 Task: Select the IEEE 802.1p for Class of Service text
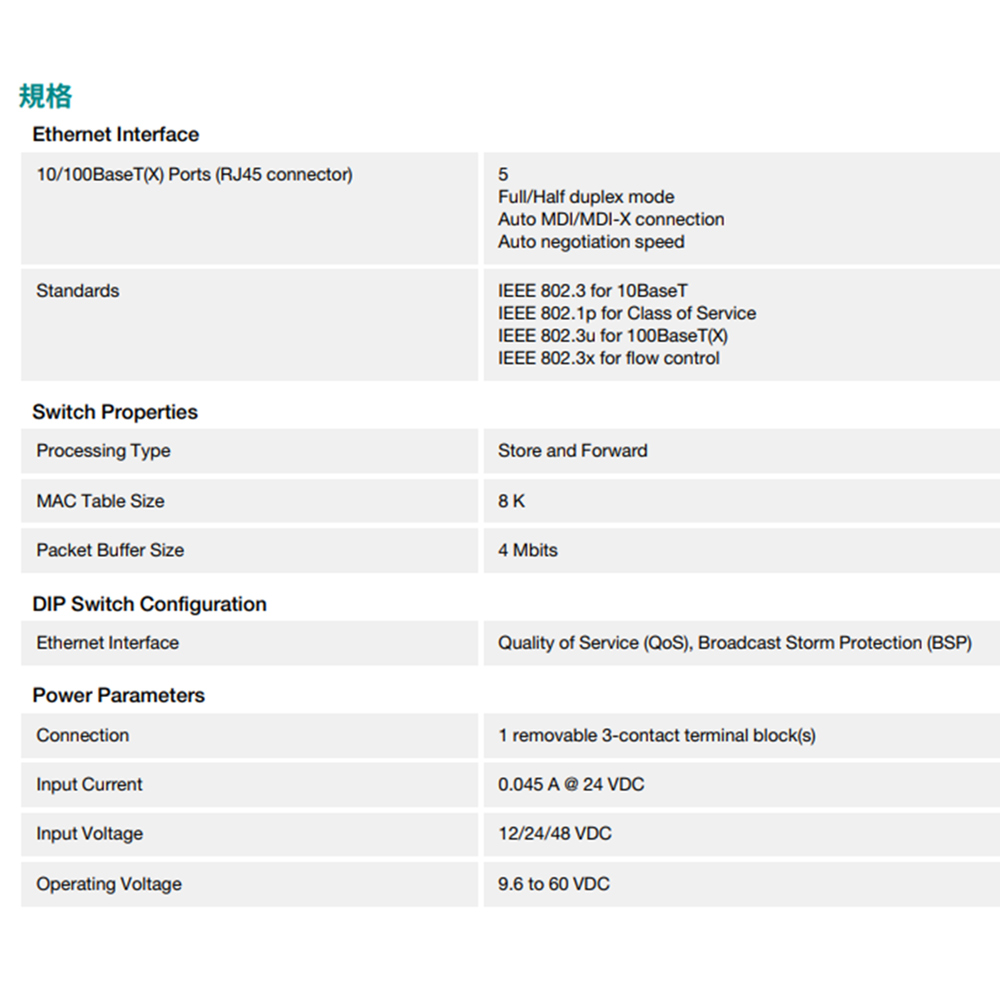(627, 313)
